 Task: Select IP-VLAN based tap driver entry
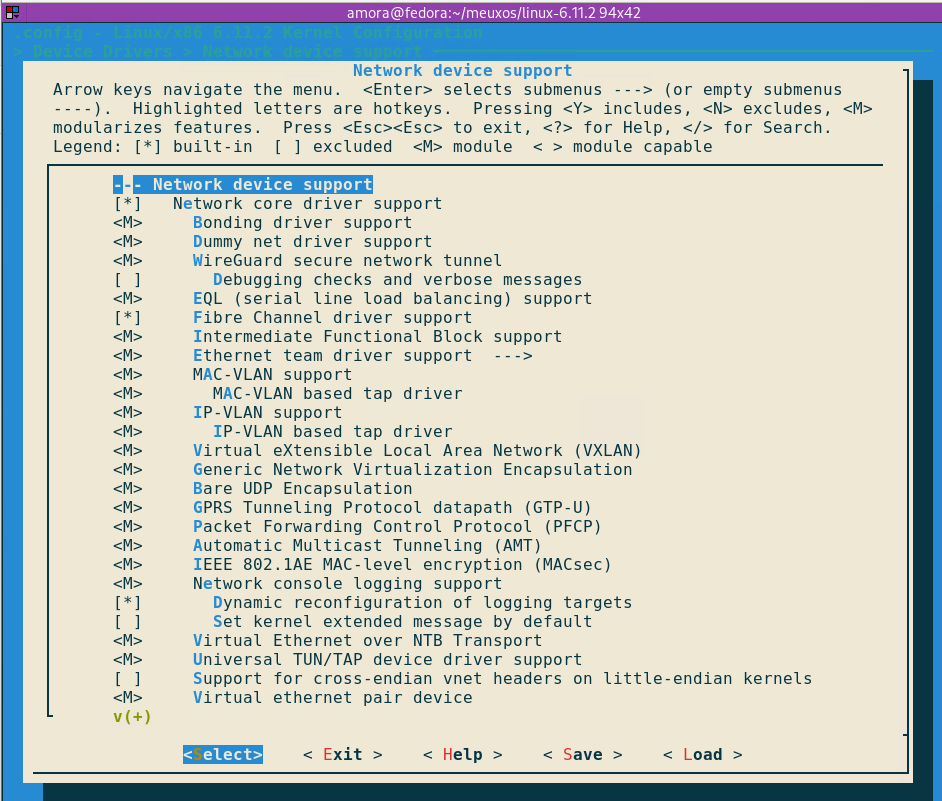333,432
